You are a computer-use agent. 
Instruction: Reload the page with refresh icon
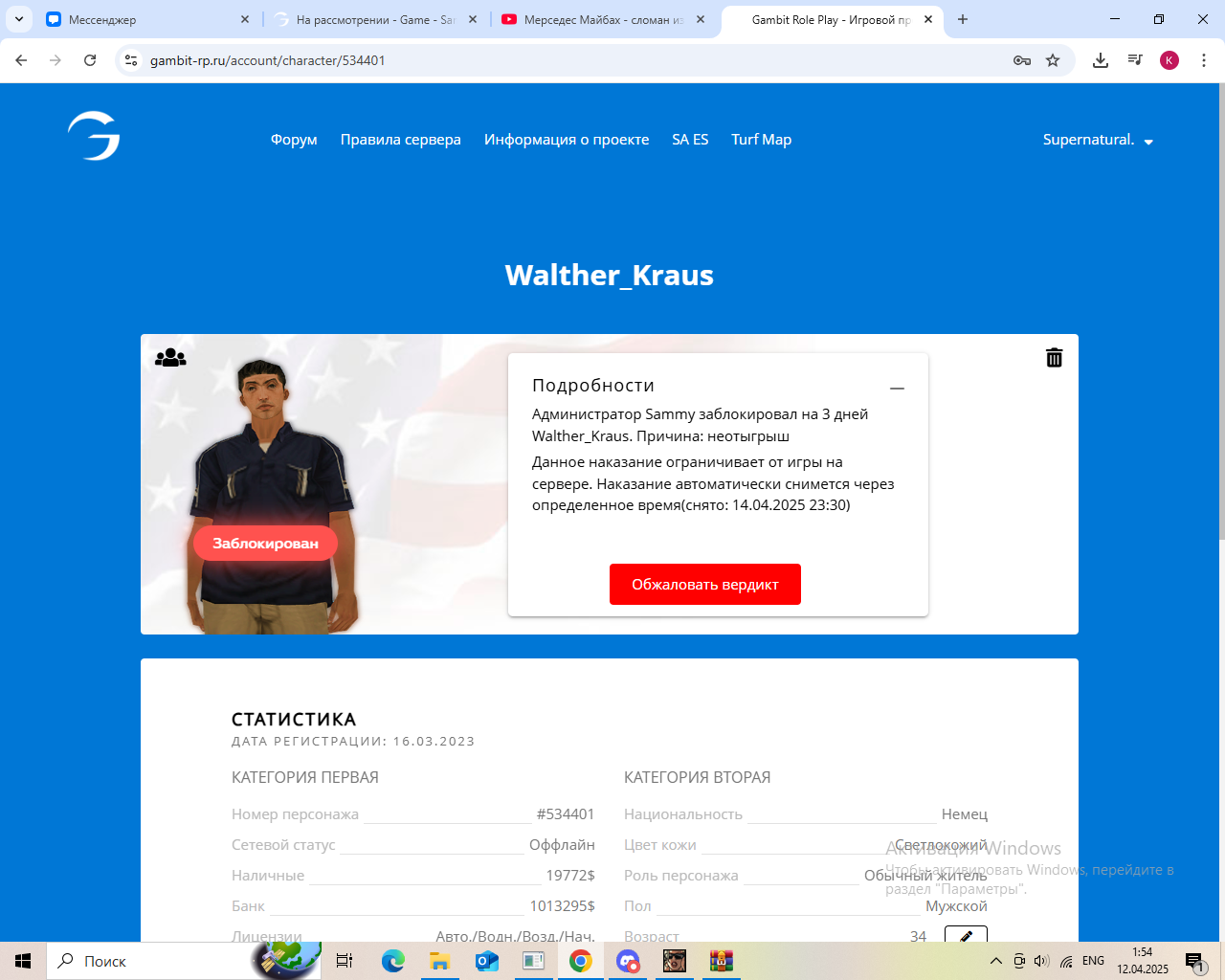[90, 60]
